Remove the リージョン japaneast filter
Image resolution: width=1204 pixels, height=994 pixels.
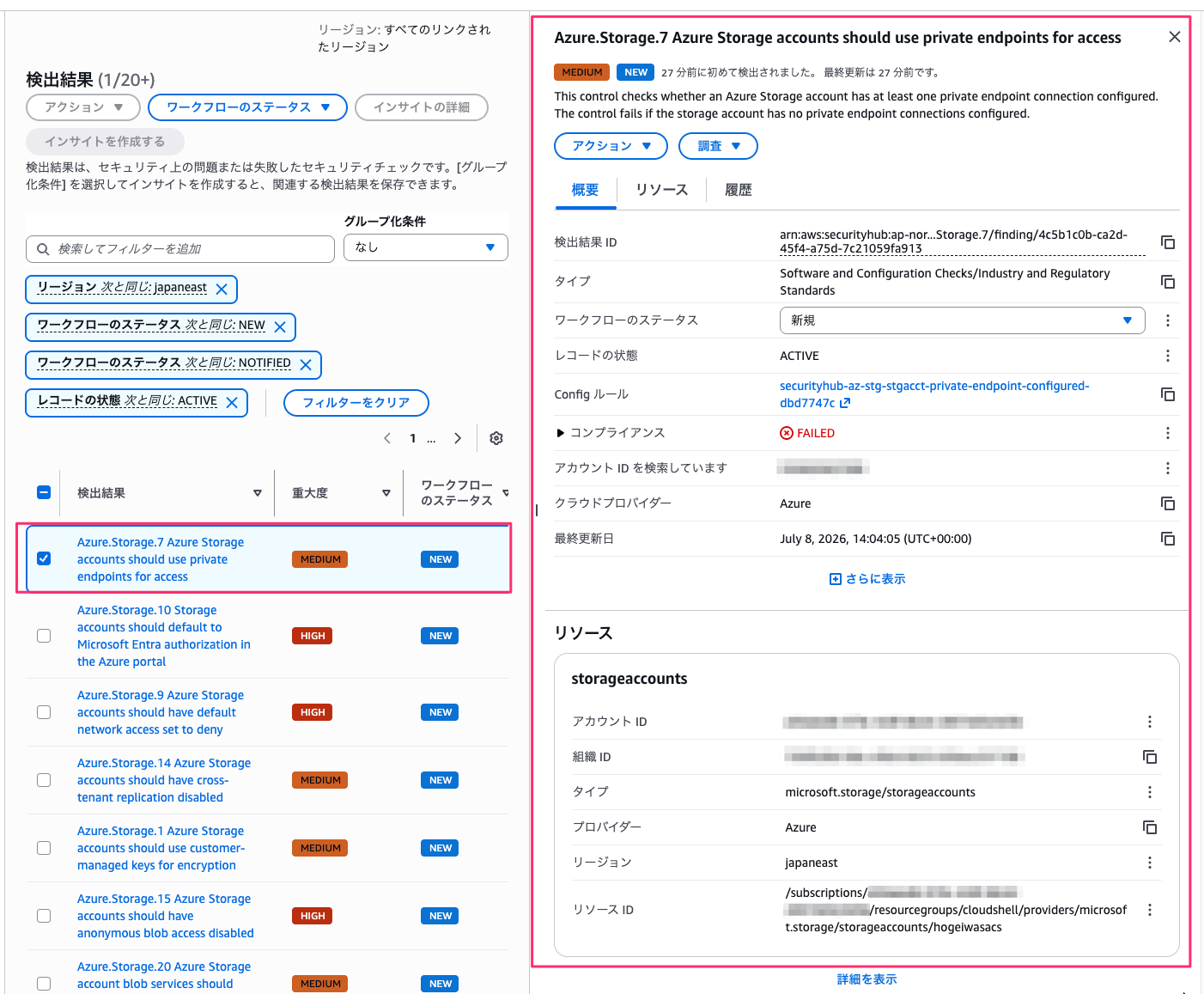click(222, 290)
